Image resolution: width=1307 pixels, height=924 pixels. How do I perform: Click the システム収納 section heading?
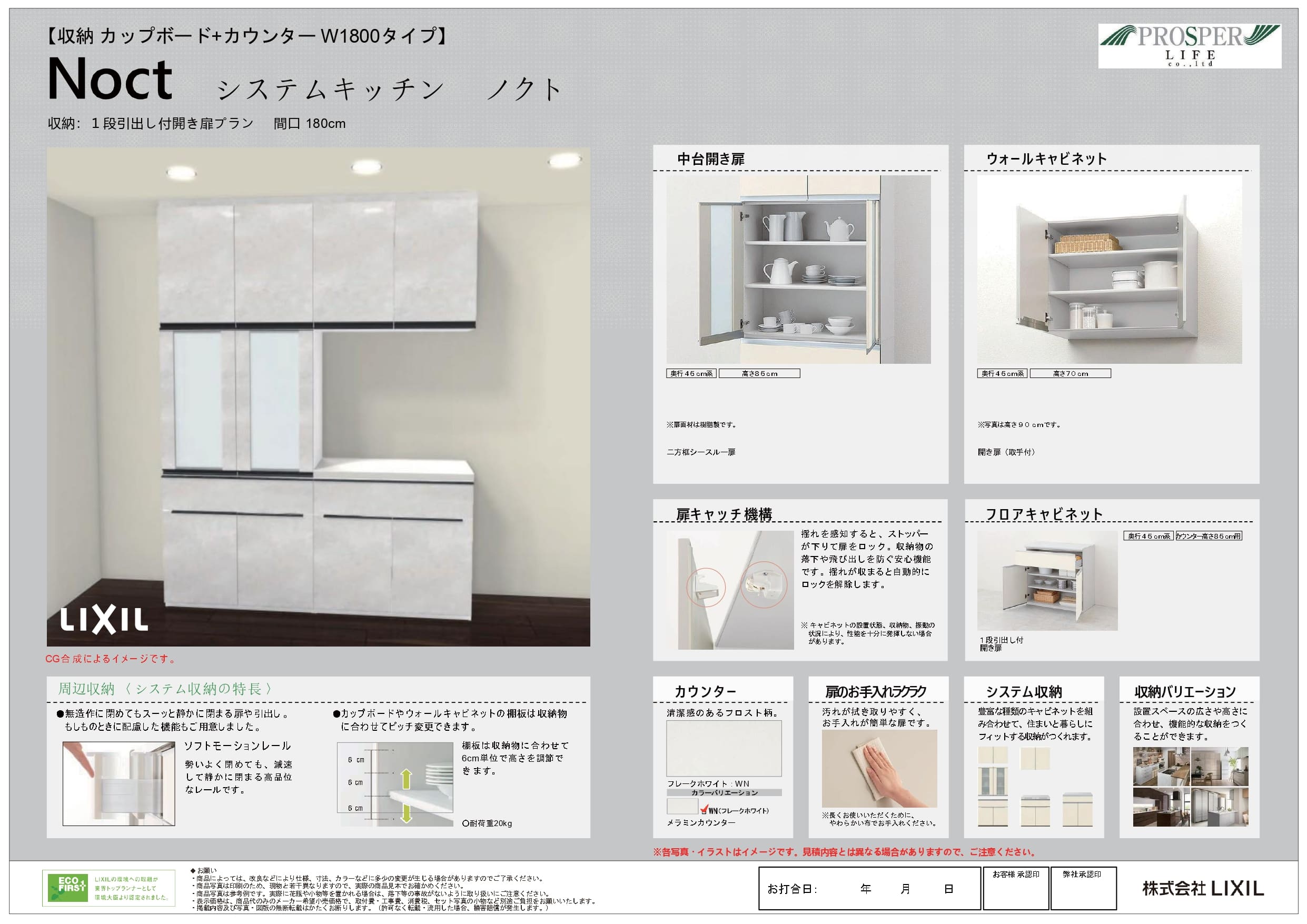[x=1024, y=691]
